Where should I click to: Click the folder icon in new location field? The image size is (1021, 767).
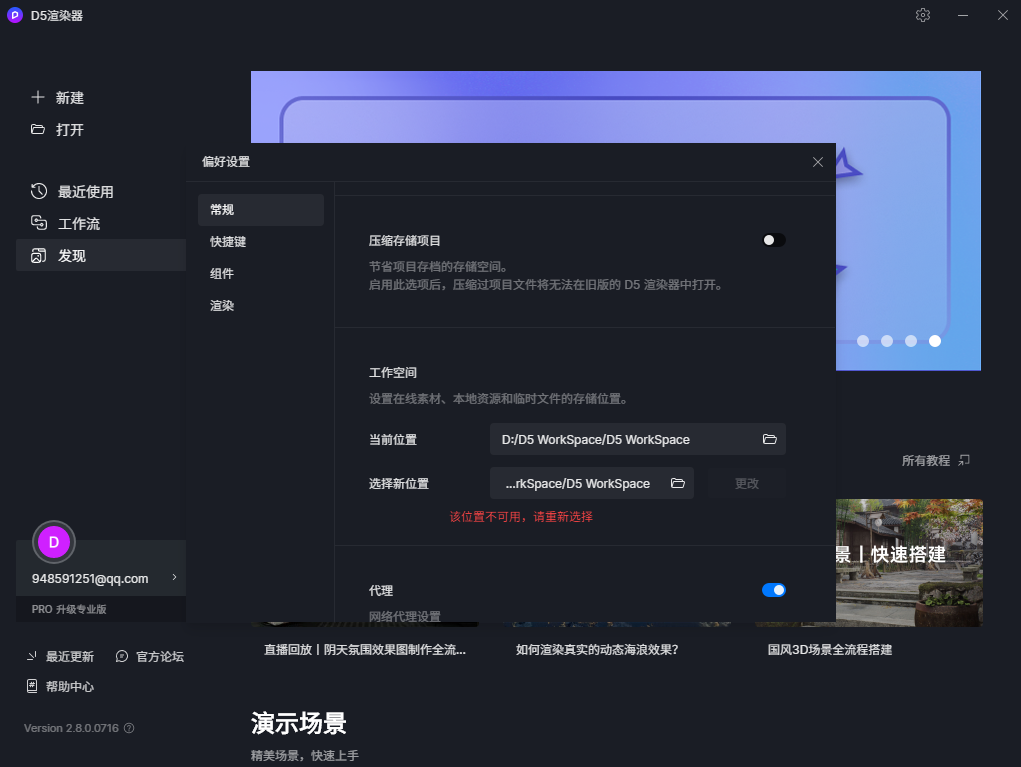pyautogui.click(x=677, y=483)
